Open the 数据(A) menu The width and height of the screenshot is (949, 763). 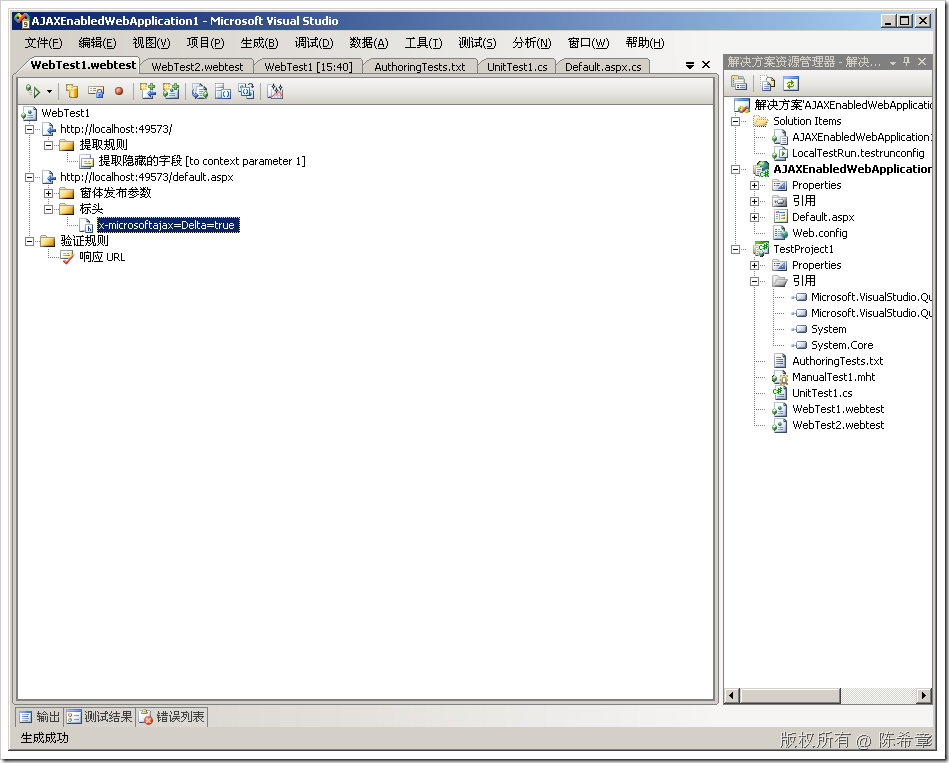[x=369, y=43]
